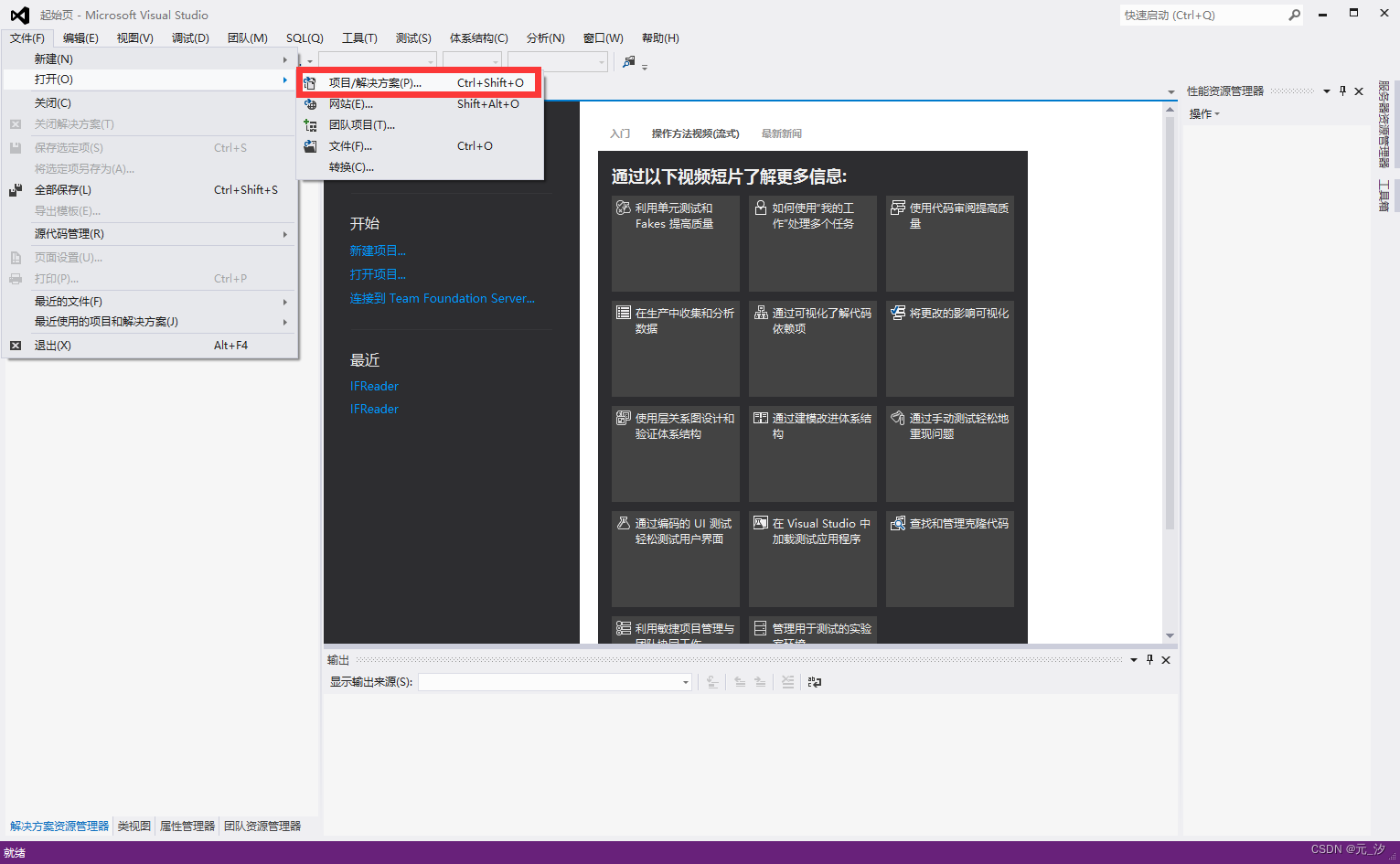The image size is (1400, 864).
Task: Open the recent project IFReader
Action: [x=373, y=385]
